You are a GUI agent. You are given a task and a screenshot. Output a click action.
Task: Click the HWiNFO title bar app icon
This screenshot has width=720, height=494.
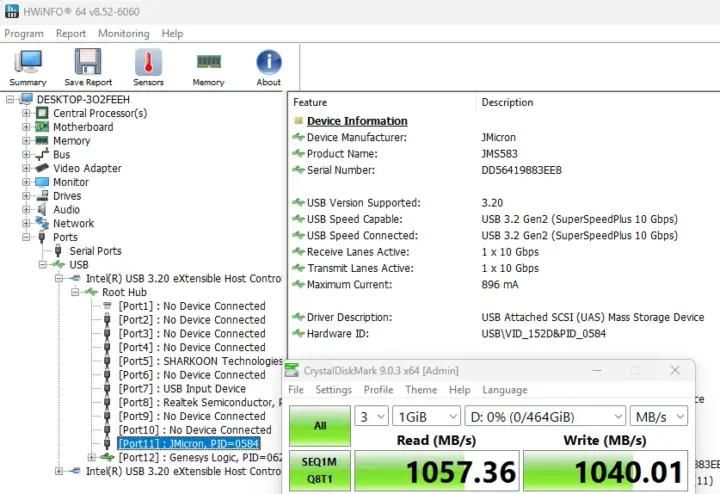(12, 11)
